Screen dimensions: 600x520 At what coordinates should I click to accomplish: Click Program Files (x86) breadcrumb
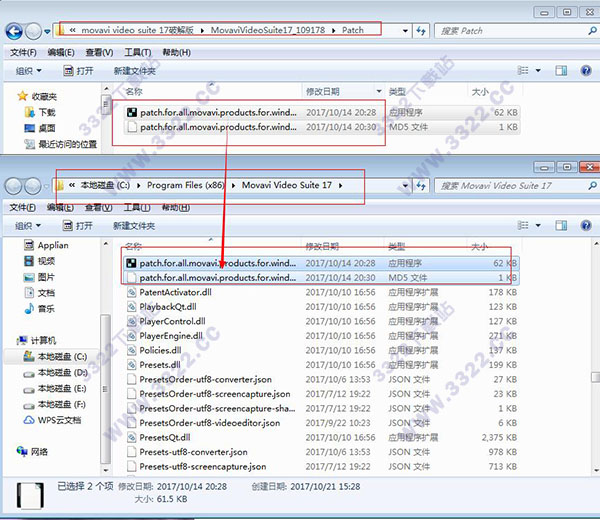[186, 185]
